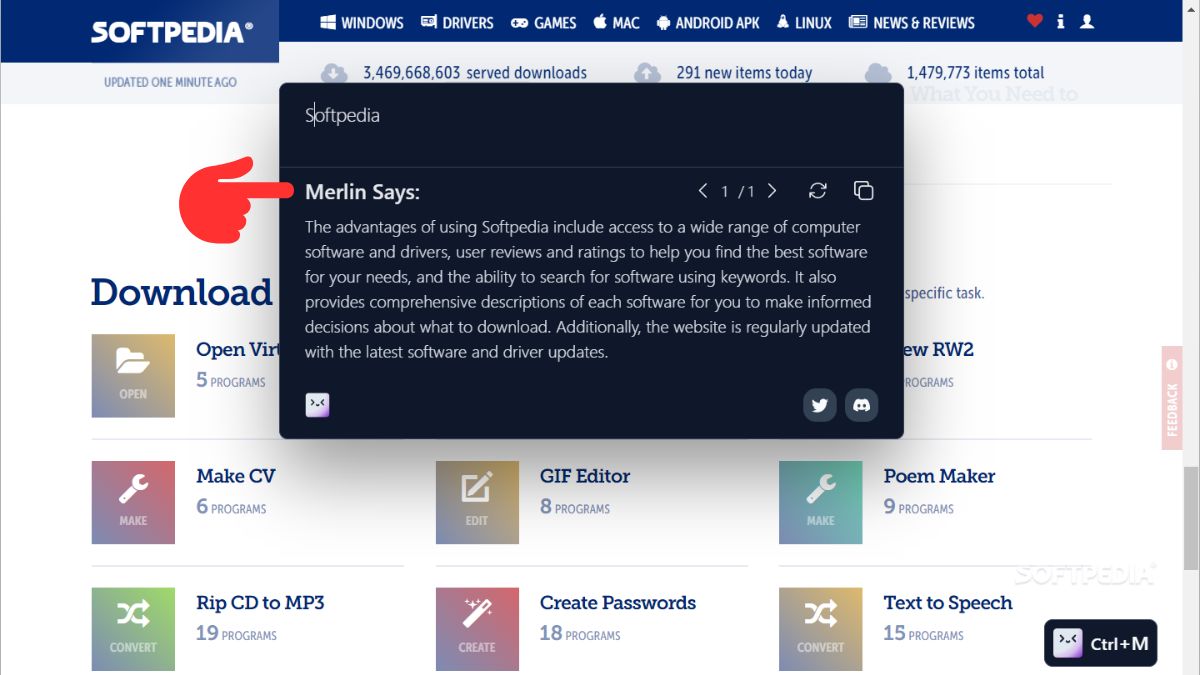Open the Poem Maker link
1200x675 pixels.
939,476
